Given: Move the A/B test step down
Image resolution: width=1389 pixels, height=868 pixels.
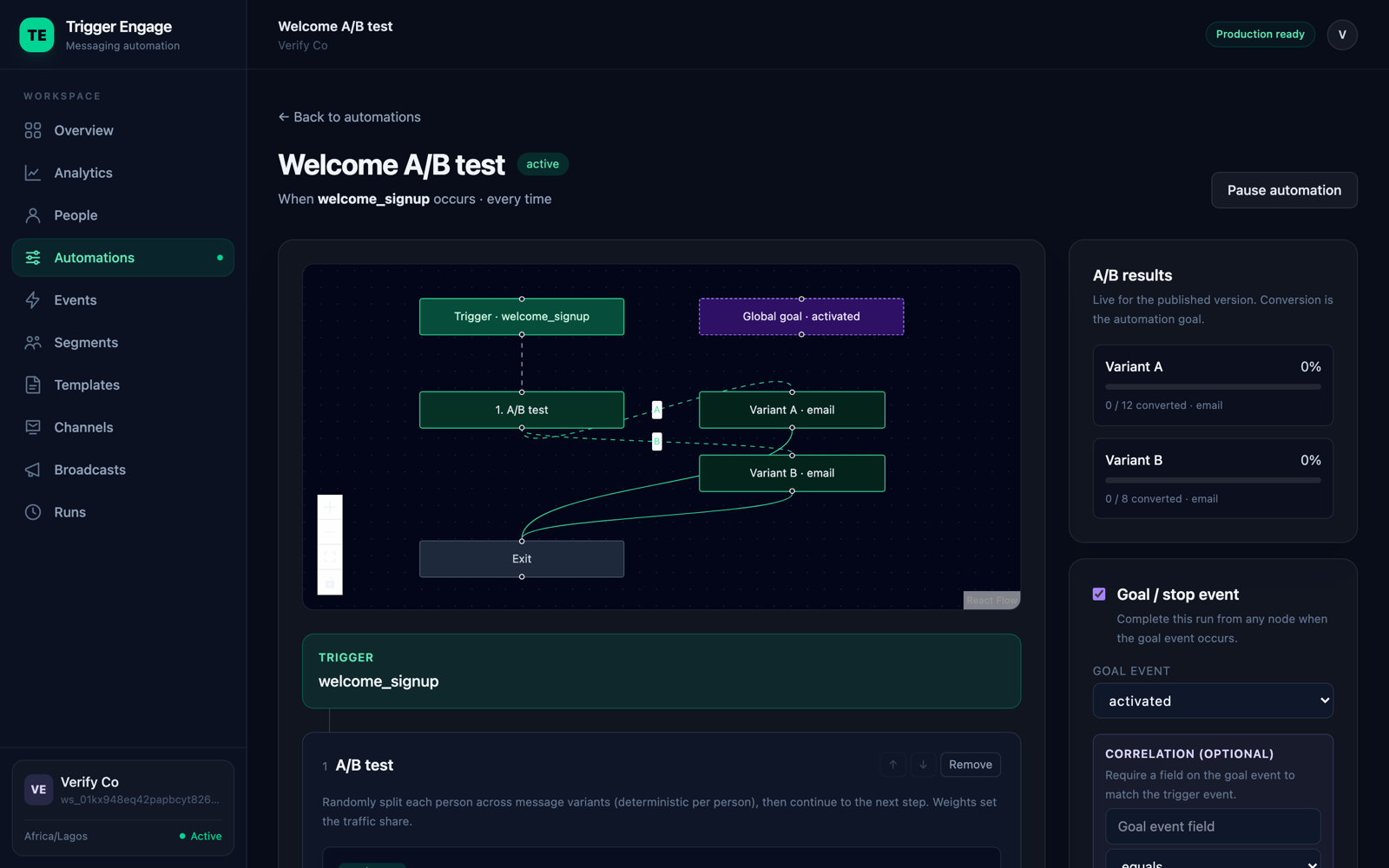Looking at the screenshot, I should click(x=923, y=765).
